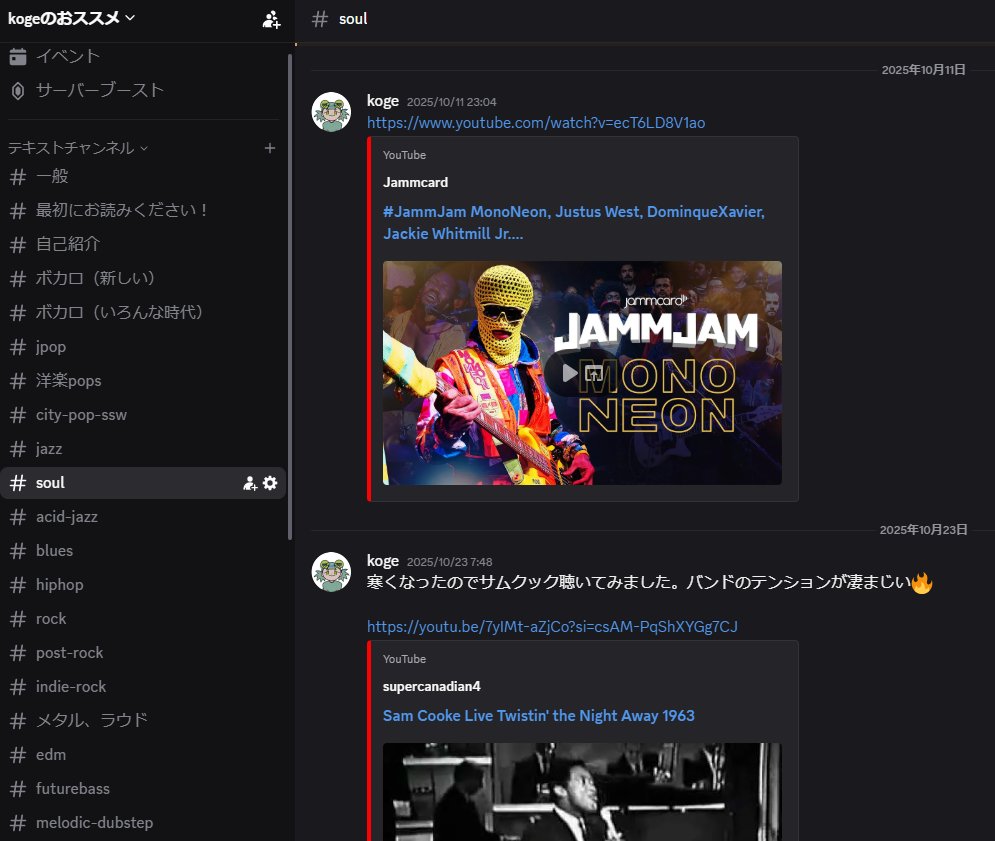
Task: Click the invite icon beside soul channel
Action: (249, 483)
